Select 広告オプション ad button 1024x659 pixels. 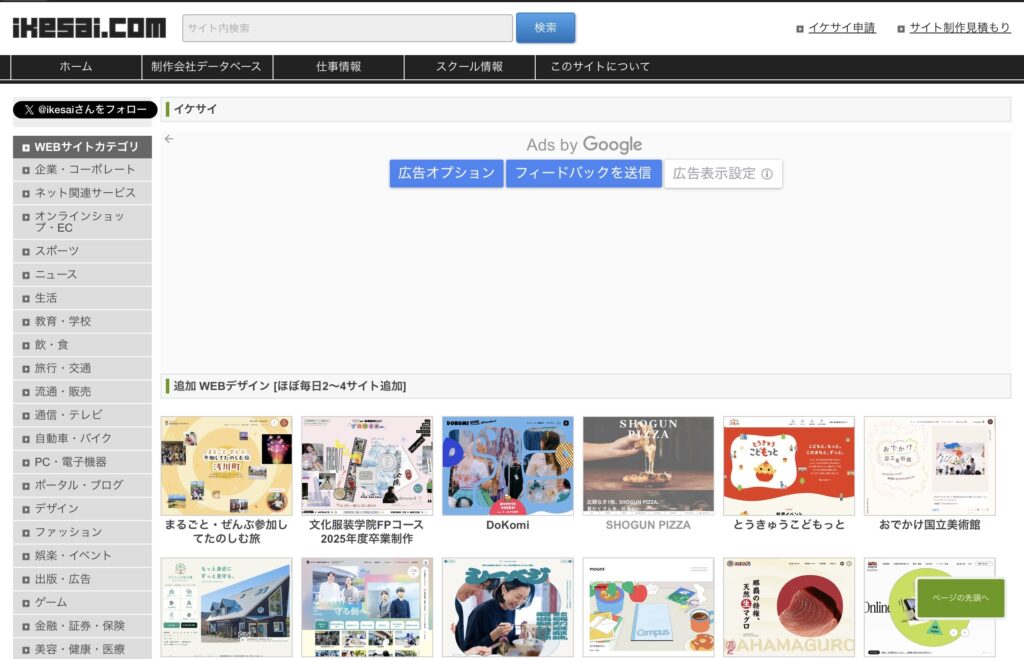446,173
